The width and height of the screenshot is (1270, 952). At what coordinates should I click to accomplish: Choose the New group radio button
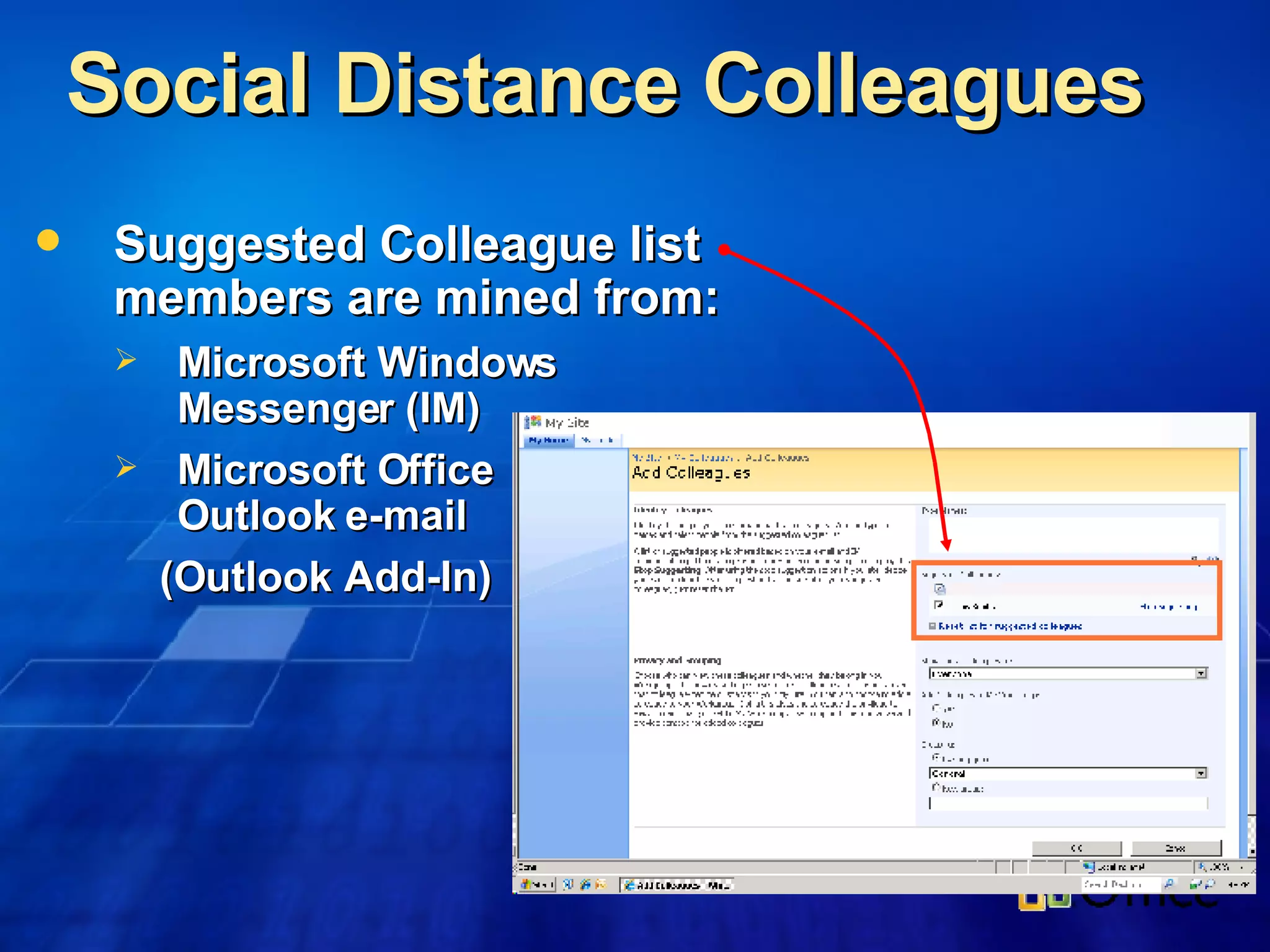936,788
